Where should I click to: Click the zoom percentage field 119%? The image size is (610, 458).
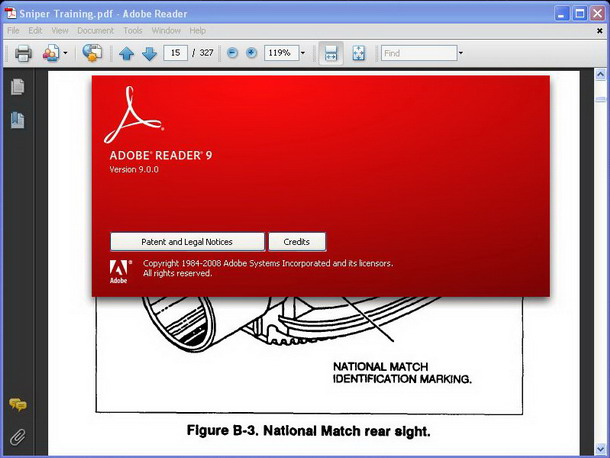[x=281, y=53]
